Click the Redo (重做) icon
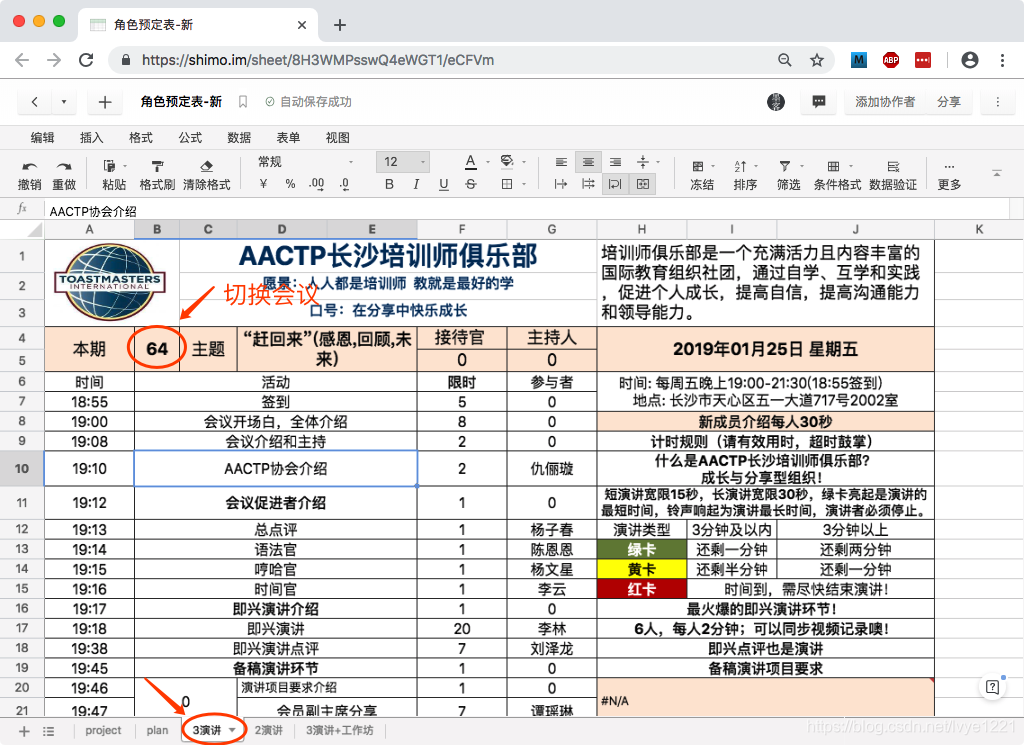 coord(64,166)
